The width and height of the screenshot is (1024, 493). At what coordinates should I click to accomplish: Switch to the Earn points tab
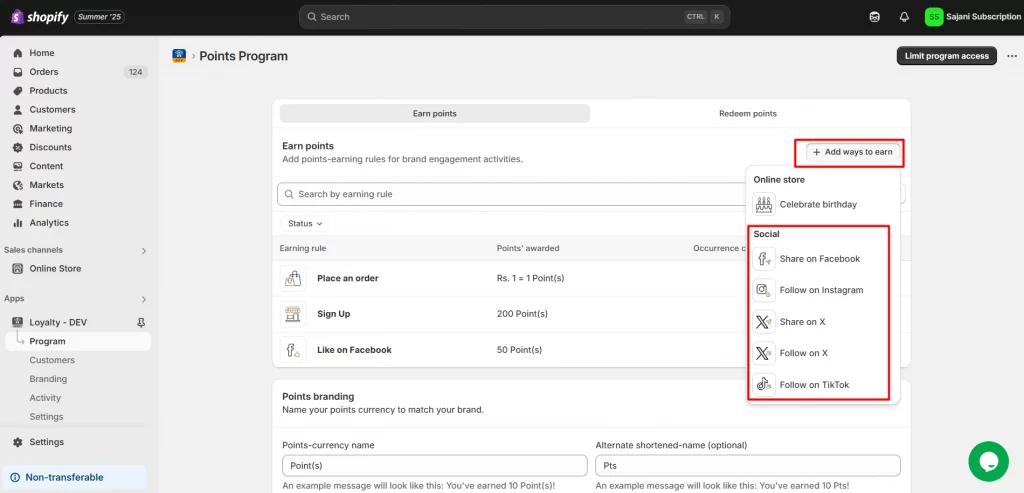coord(435,114)
